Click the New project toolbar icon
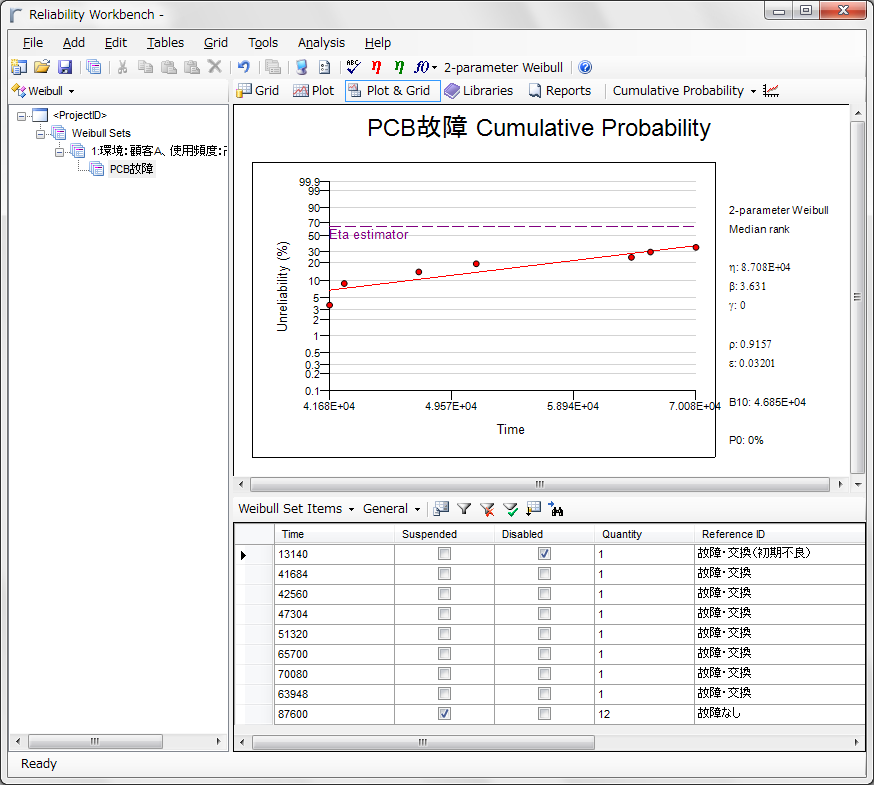Image resolution: width=874 pixels, height=785 pixels. (x=19, y=67)
